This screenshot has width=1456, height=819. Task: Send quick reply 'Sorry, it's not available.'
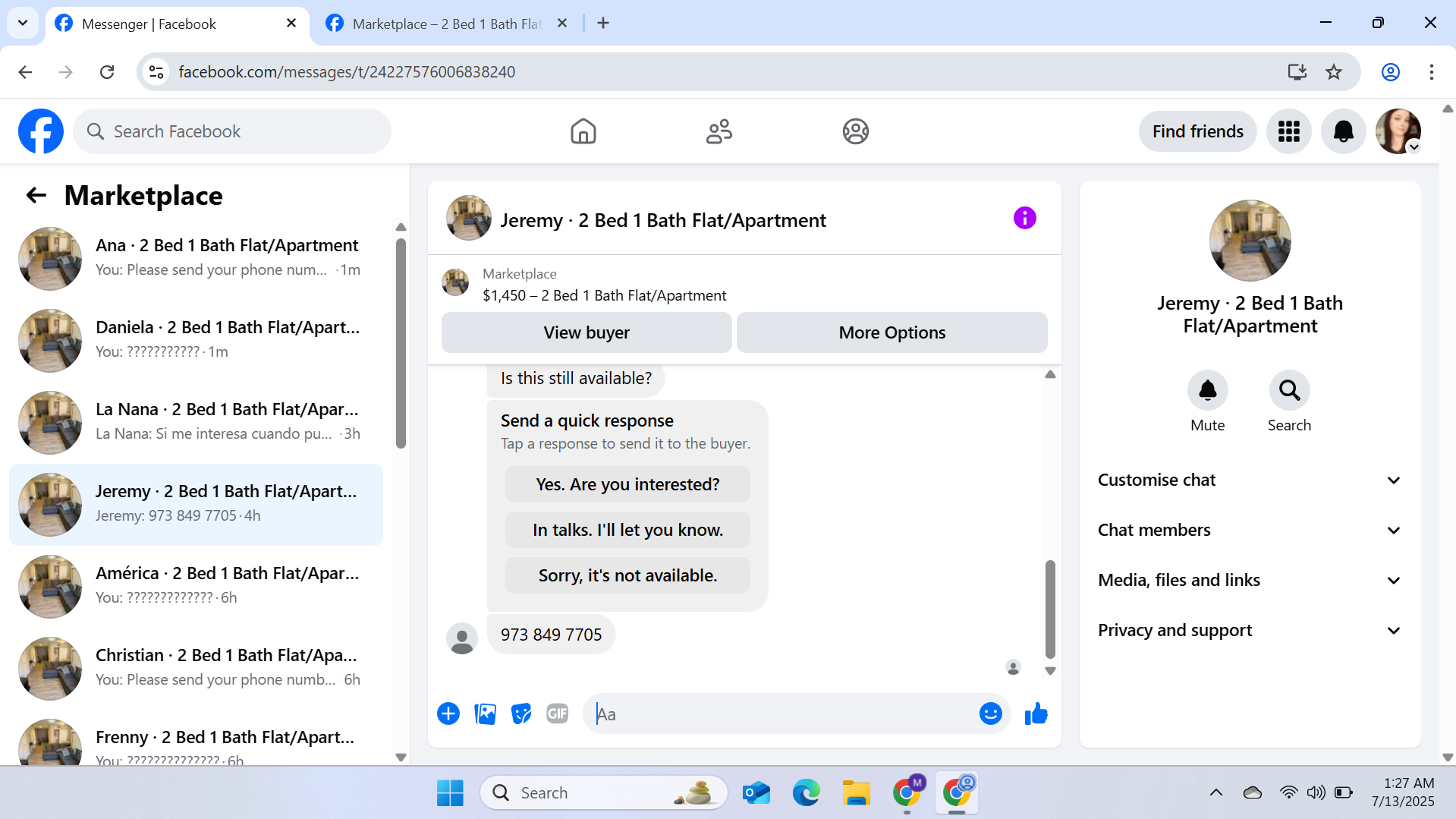[x=627, y=575]
